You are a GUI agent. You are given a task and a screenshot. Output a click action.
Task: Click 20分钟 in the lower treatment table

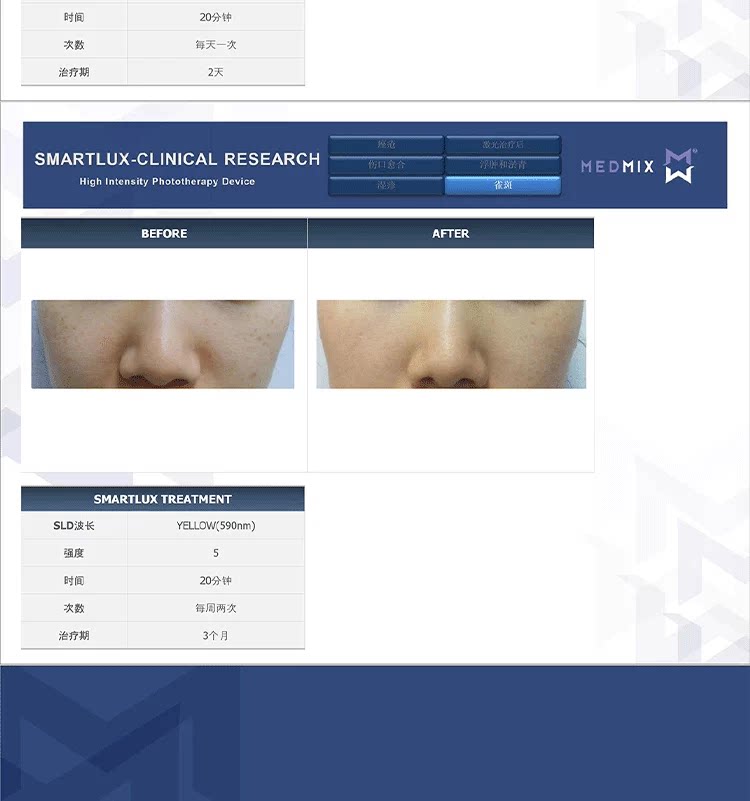216,581
